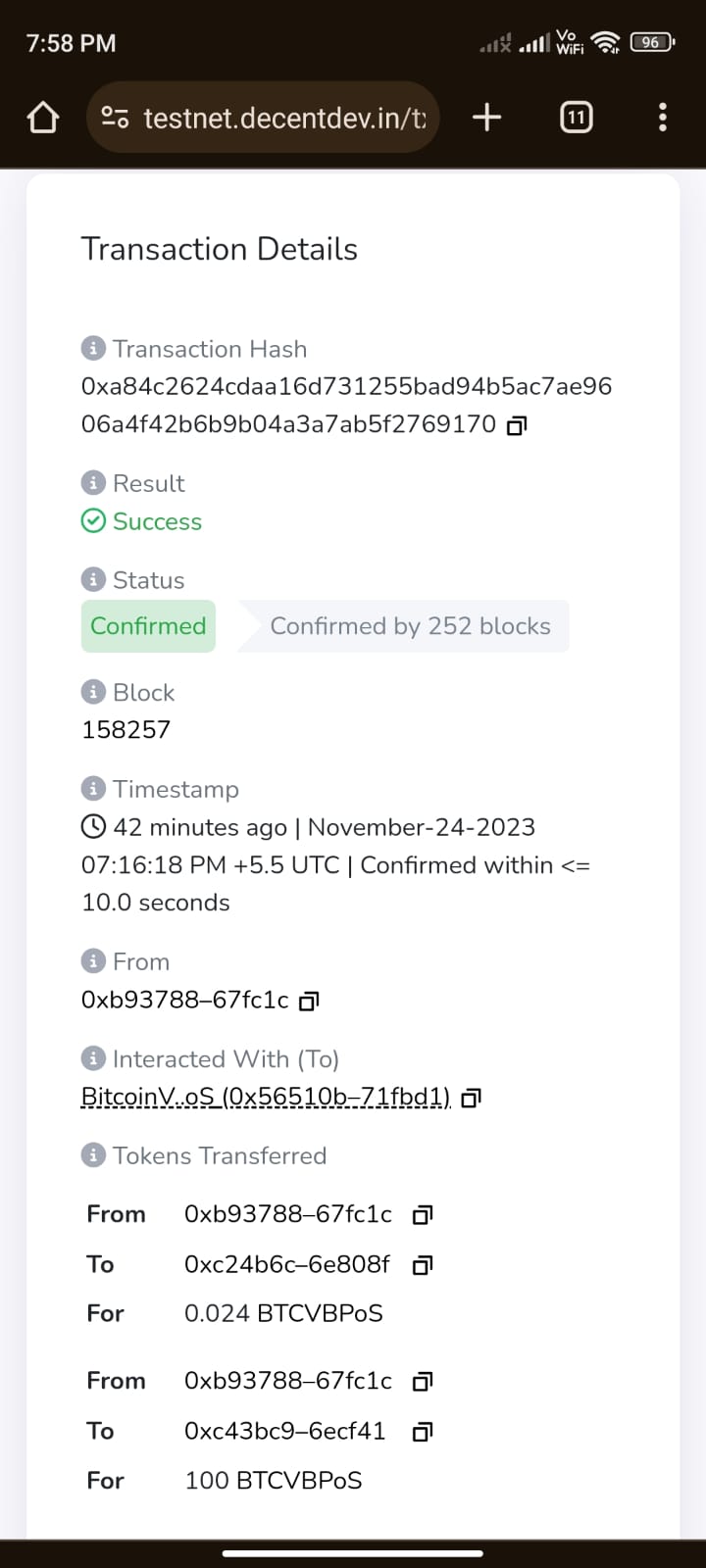706x1568 pixels.
Task: Tap the Tokens Transferred info icon
Action: click(x=93, y=1155)
